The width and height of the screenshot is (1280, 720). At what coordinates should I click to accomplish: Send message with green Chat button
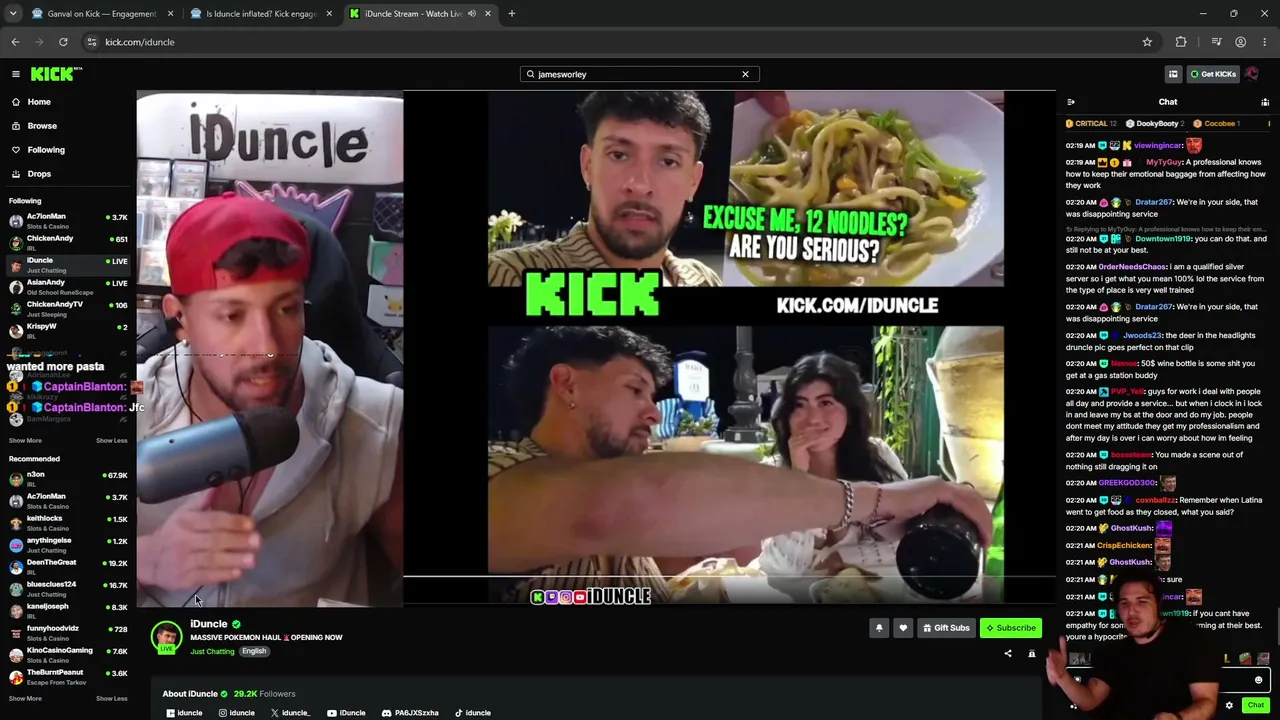click(x=1256, y=705)
